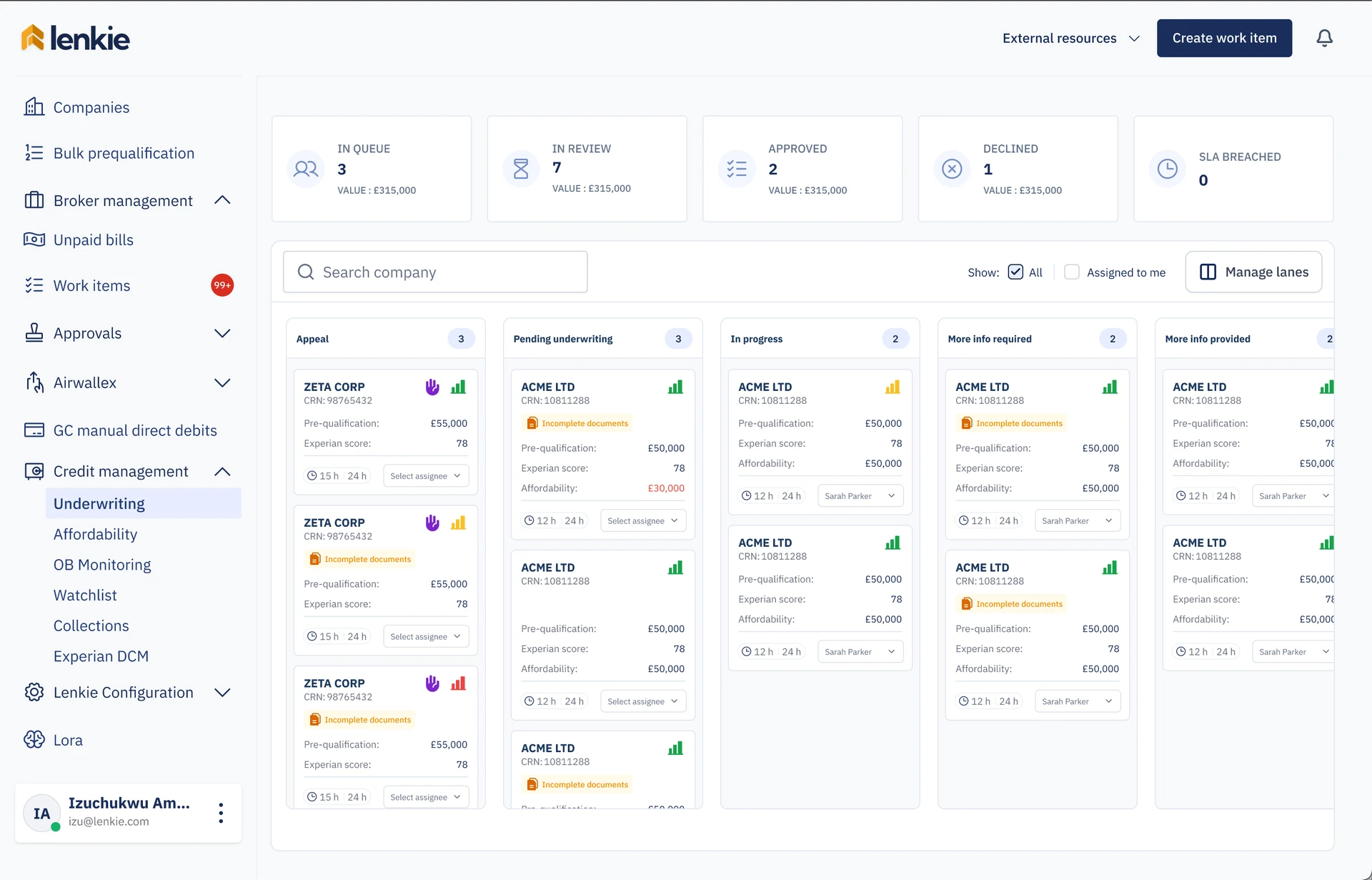Image resolution: width=1372 pixels, height=880 pixels.
Task: Open Experian DCM in sidebar
Action: click(101, 656)
